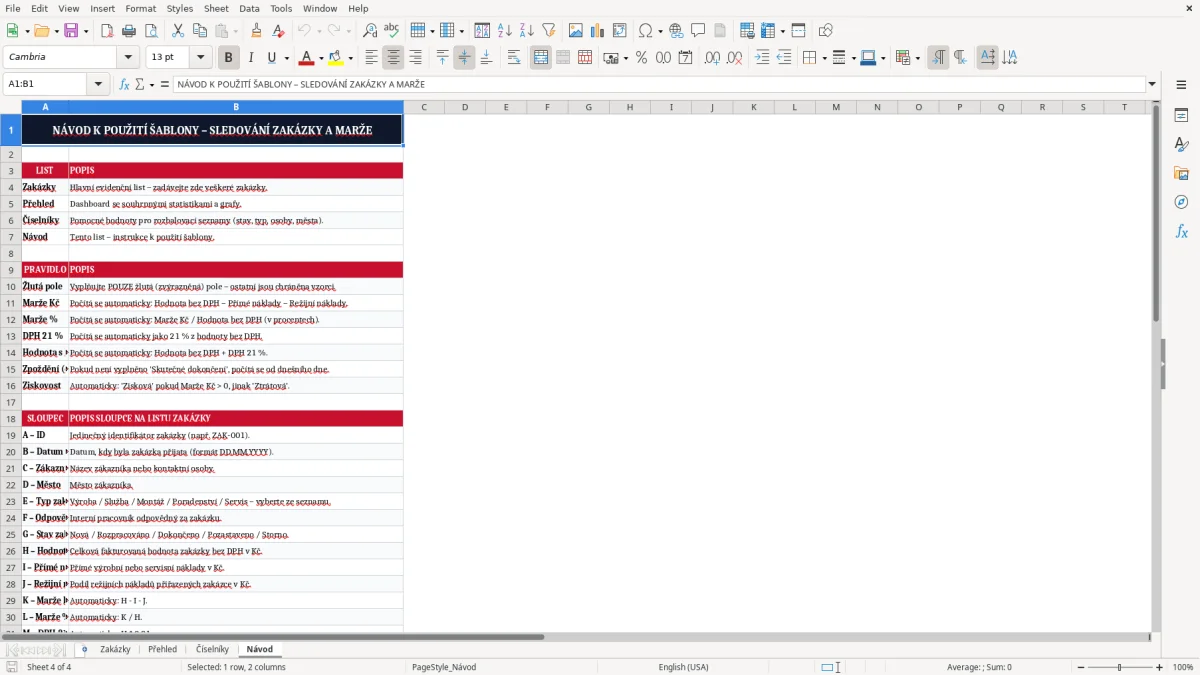Switch to the Číselníky sheet tab

[212, 650]
